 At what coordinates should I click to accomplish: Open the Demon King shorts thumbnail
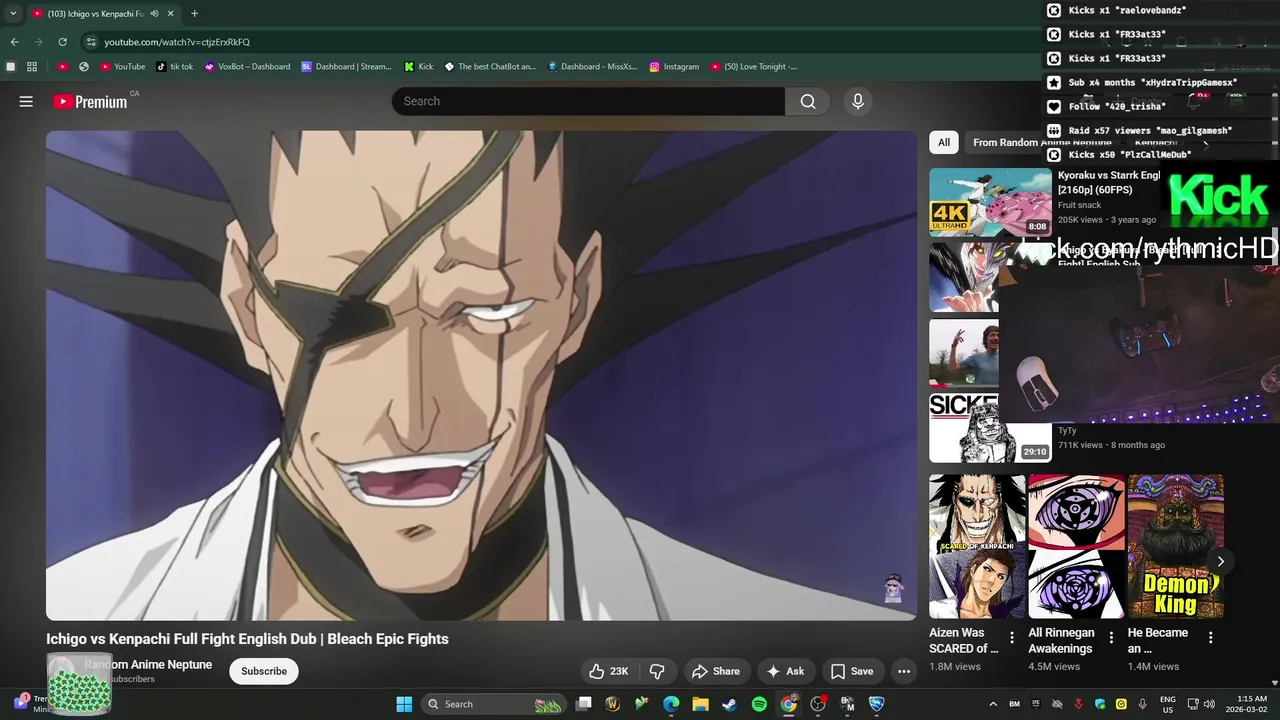tap(1175, 546)
